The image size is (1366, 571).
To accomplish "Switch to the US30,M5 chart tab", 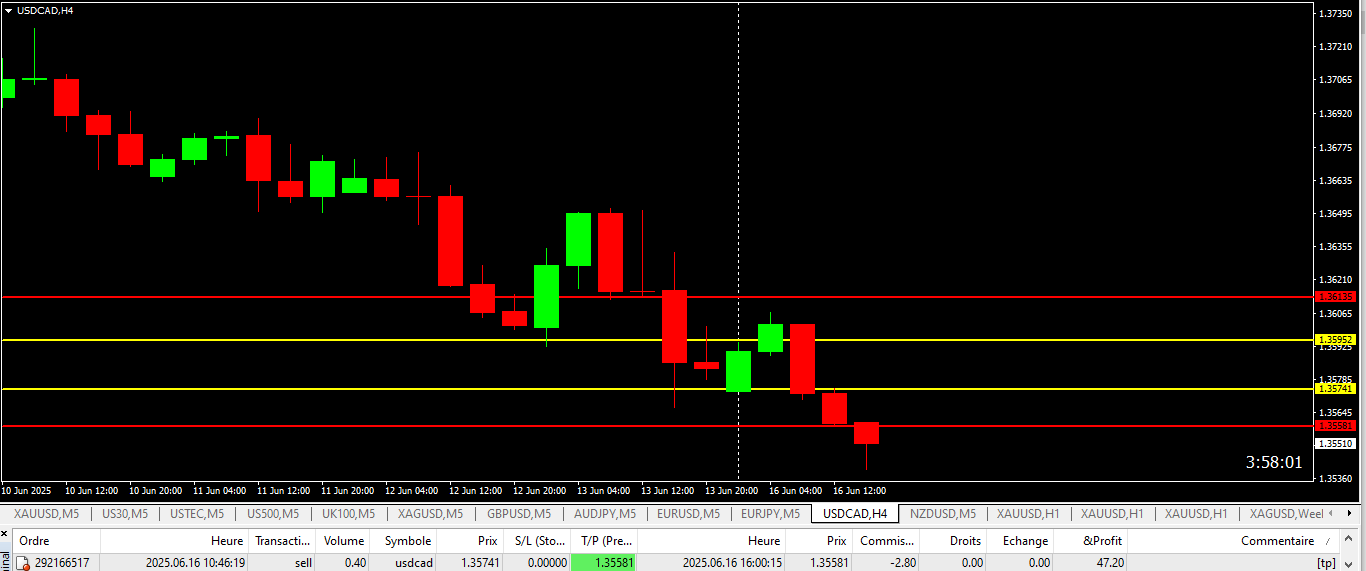I will coord(125,514).
